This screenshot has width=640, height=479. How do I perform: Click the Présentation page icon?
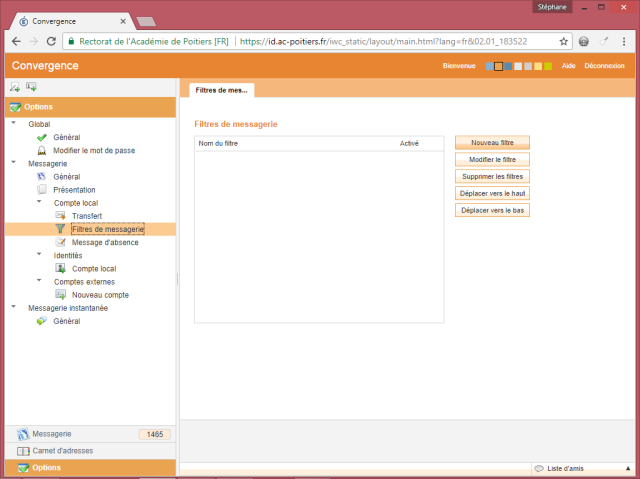(41, 189)
